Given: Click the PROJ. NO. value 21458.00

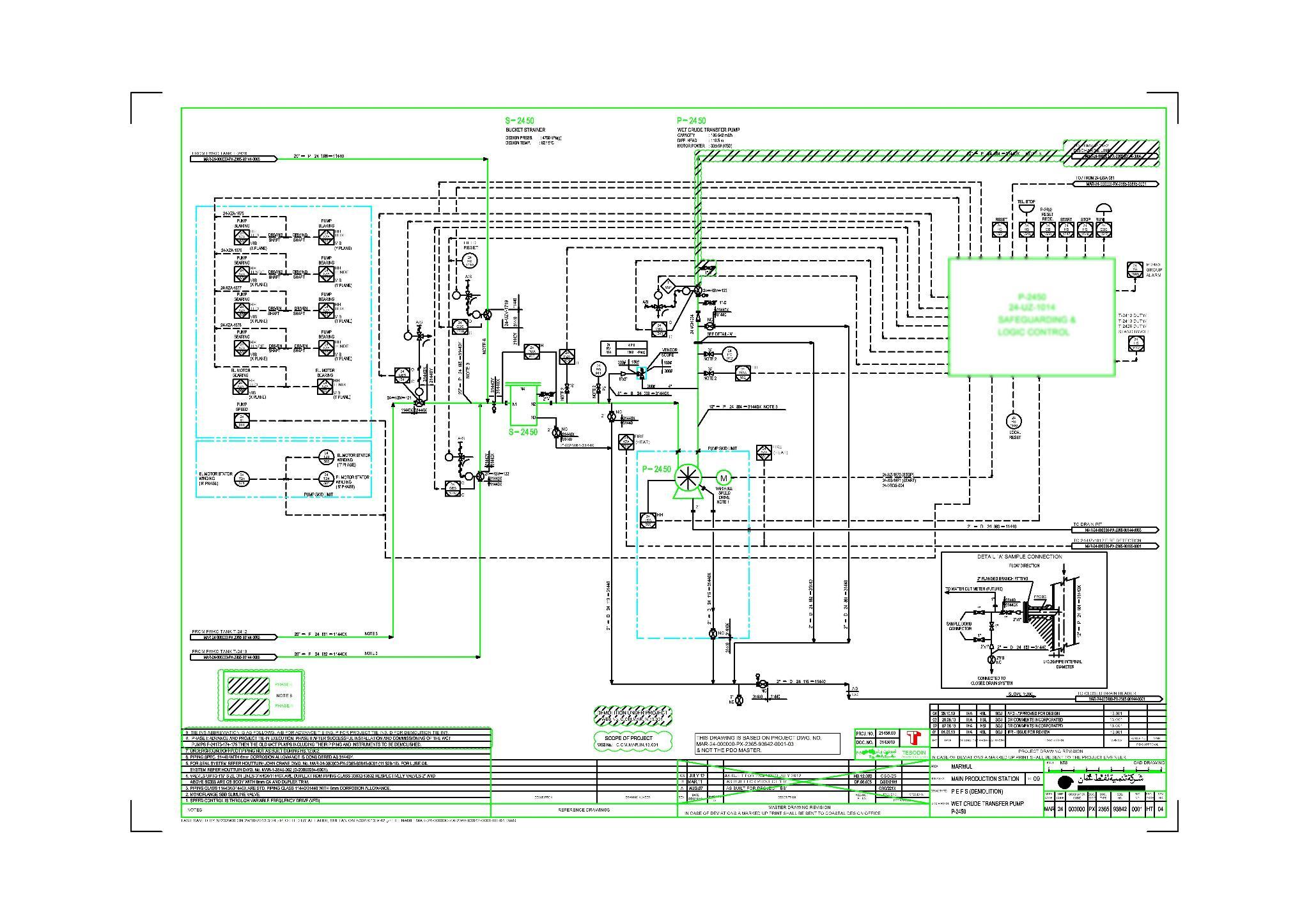Looking at the screenshot, I should [888, 733].
